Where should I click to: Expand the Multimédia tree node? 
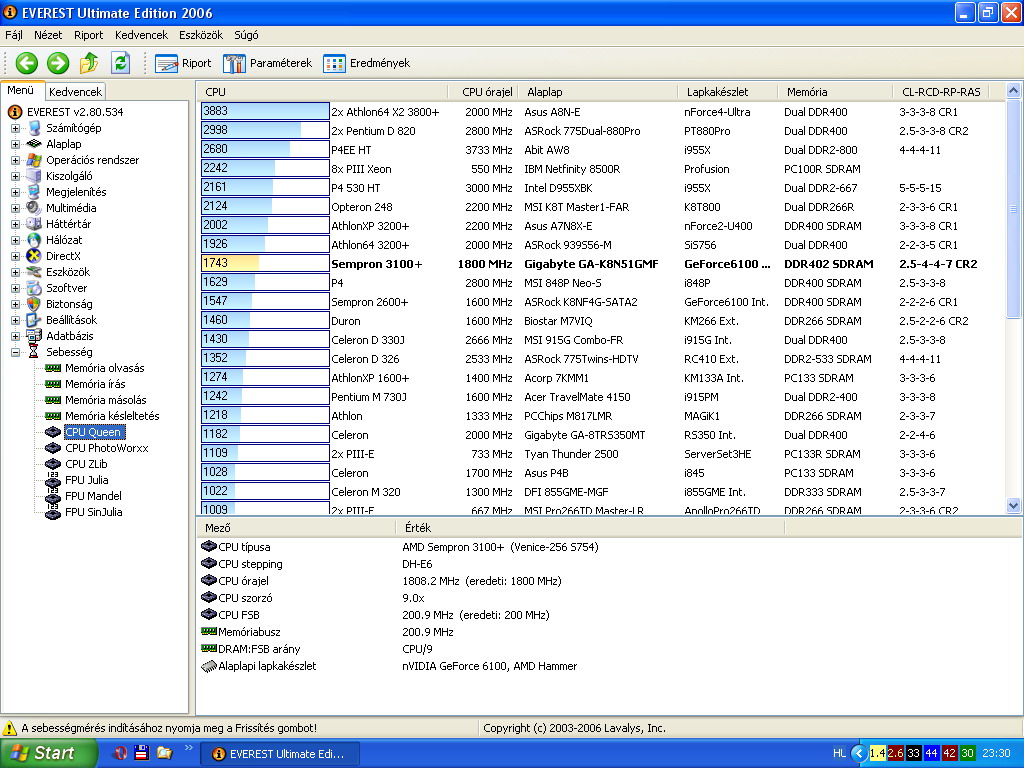click(15, 208)
